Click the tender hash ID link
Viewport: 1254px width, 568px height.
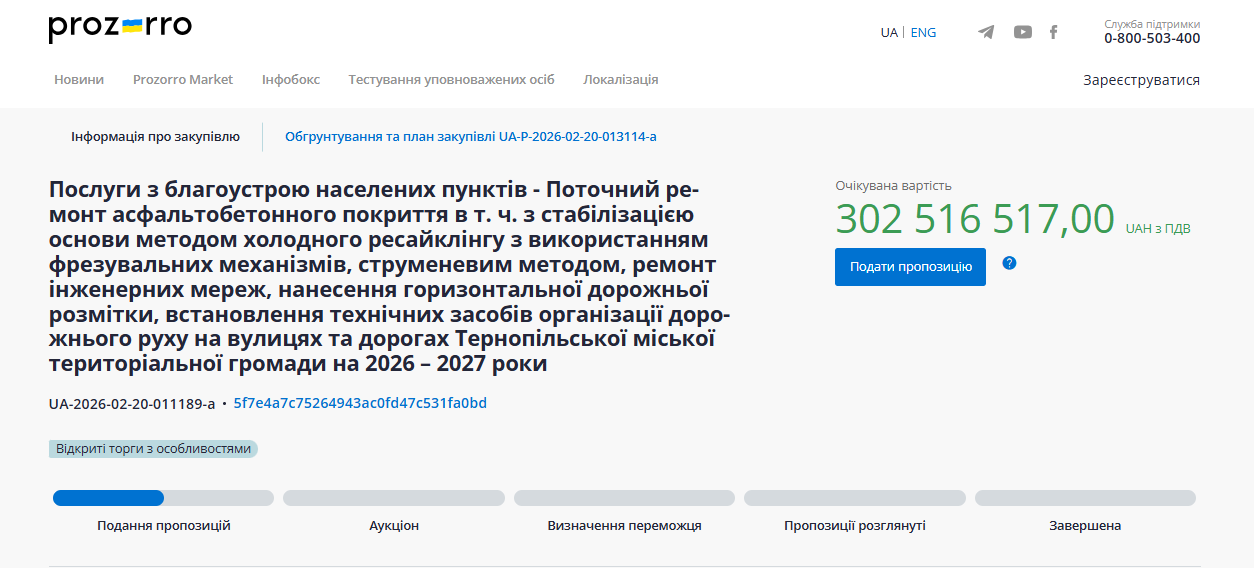[360, 403]
